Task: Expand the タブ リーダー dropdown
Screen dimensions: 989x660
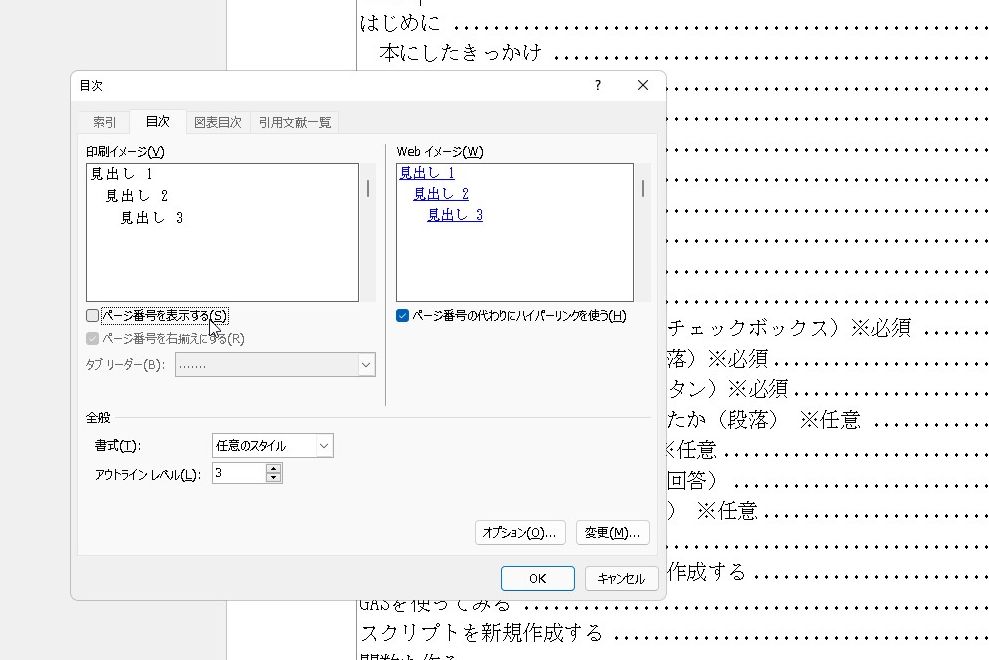Action: point(365,365)
